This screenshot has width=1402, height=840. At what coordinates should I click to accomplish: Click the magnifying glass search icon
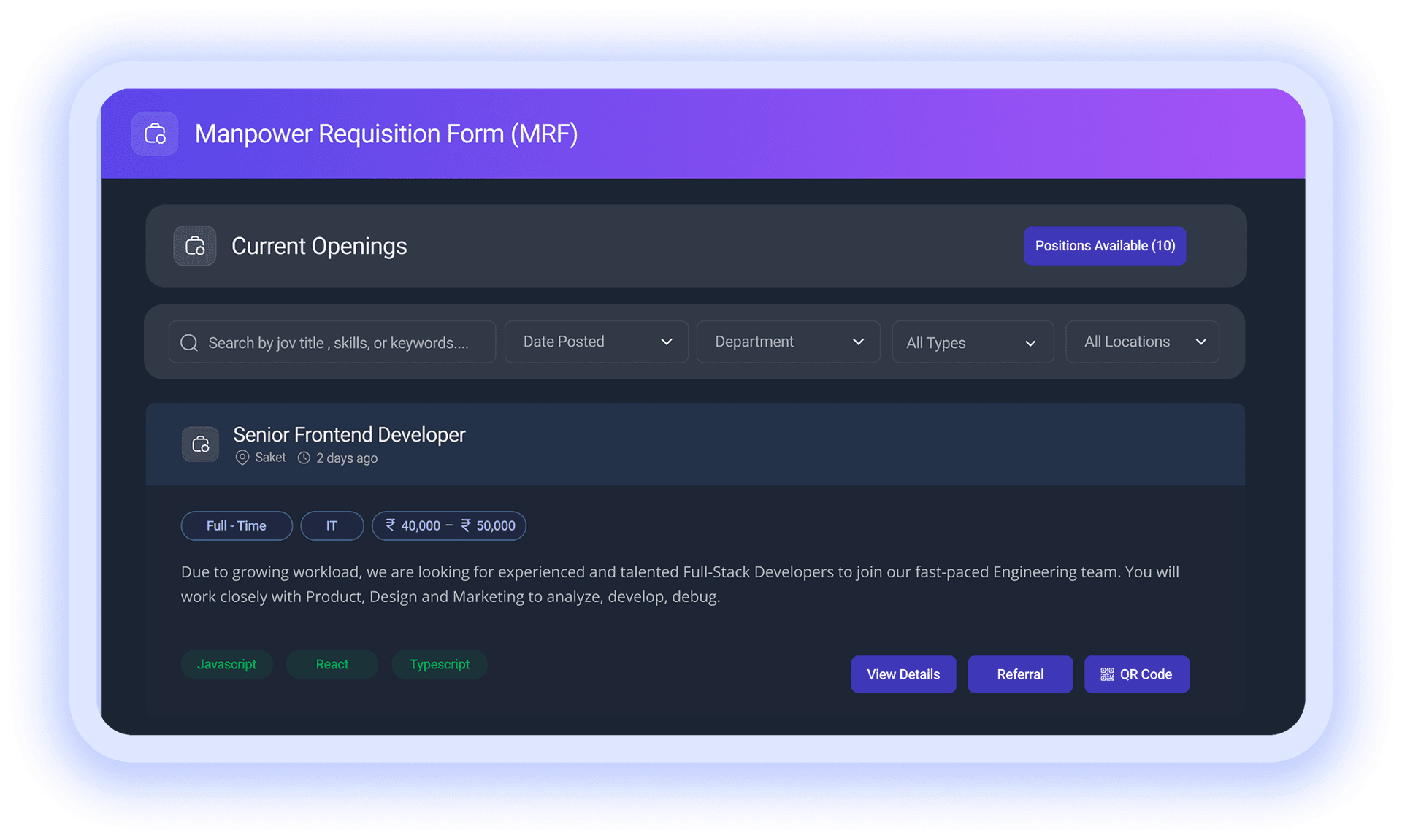coord(189,342)
